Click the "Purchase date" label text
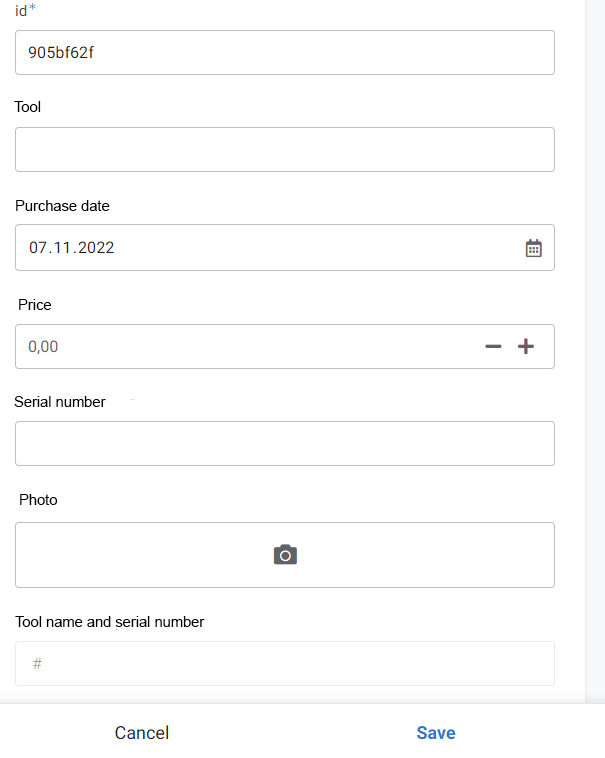The width and height of the screenshot is (605, 758). 62,206
